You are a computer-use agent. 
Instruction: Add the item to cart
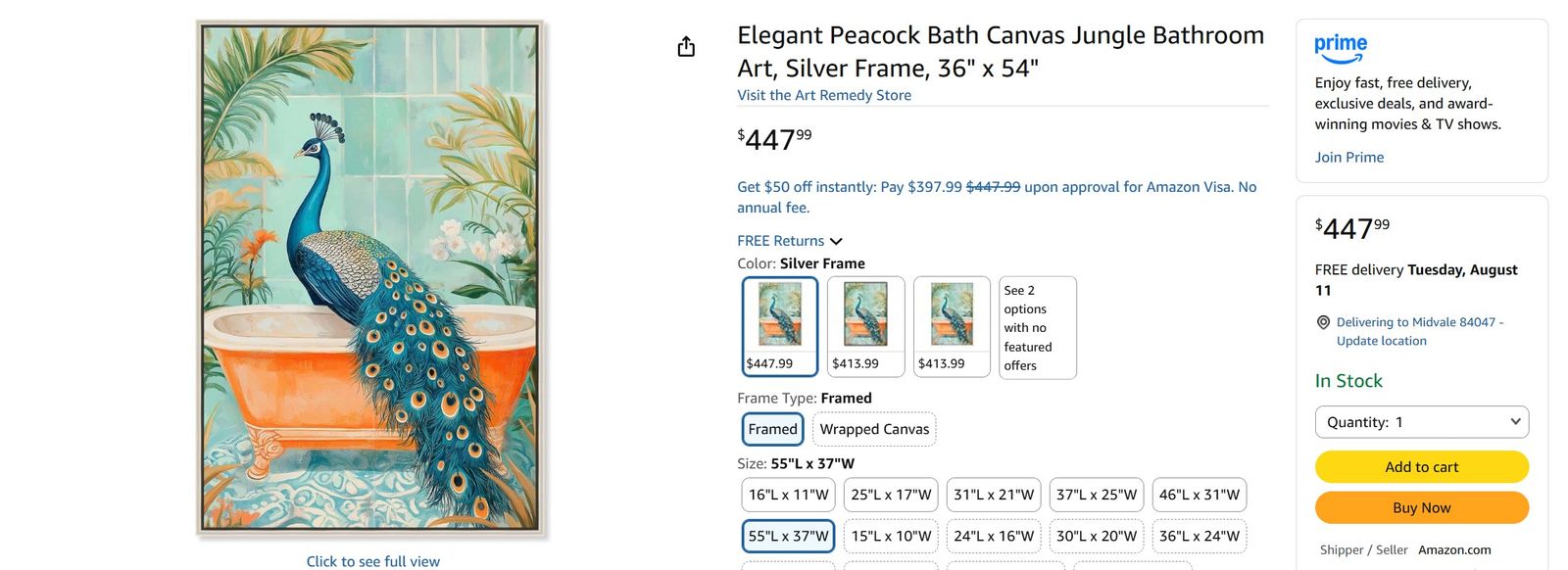point(1422,467)
